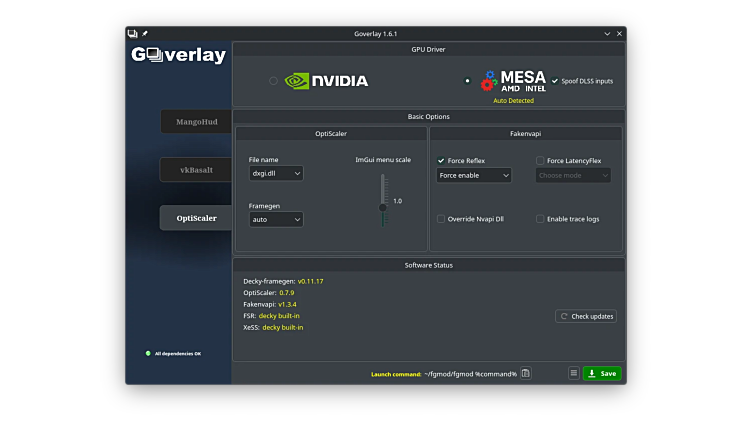Uncheck Force Reflex option
Screen dimensions: 752x423
(x=441, y=160)
